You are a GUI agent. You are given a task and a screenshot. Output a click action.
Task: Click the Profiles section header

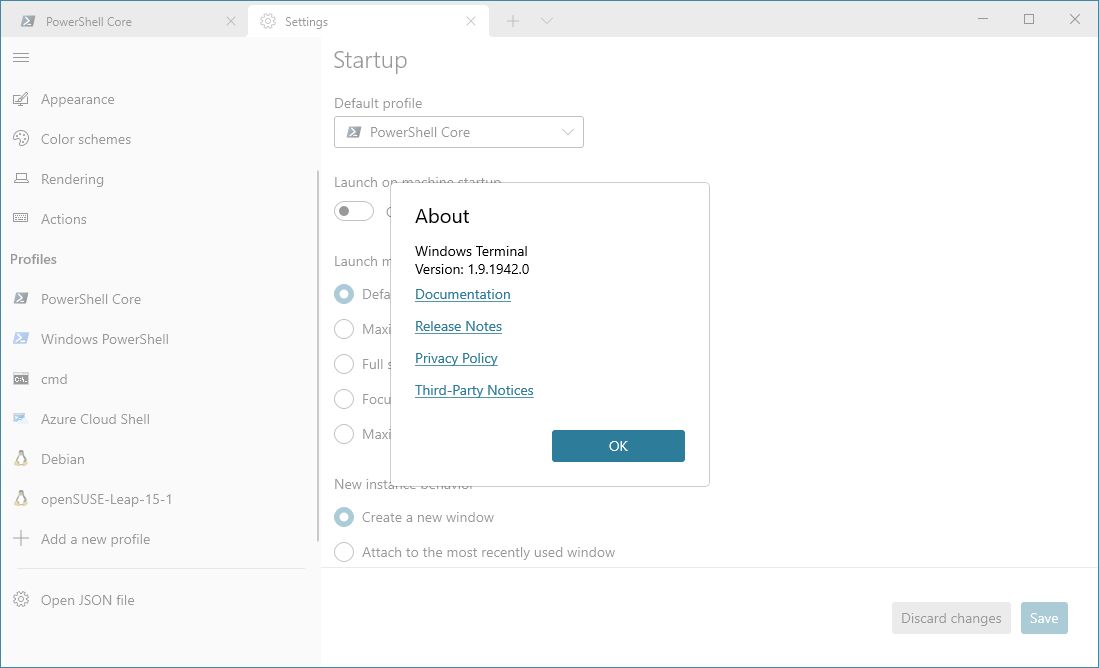(33, 259)
